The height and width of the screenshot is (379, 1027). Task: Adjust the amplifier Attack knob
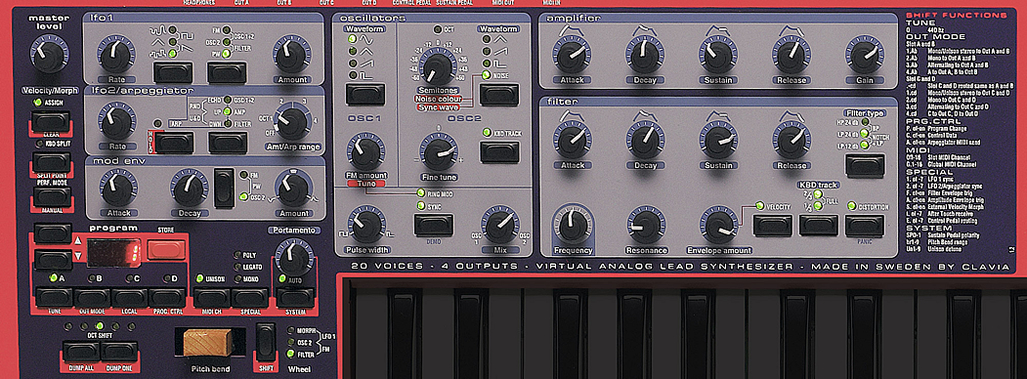pyautogui.click(x=572, y=54)
